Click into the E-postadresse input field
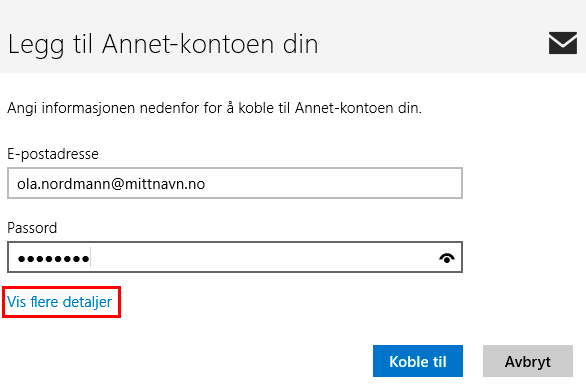 tap(235, 183)
